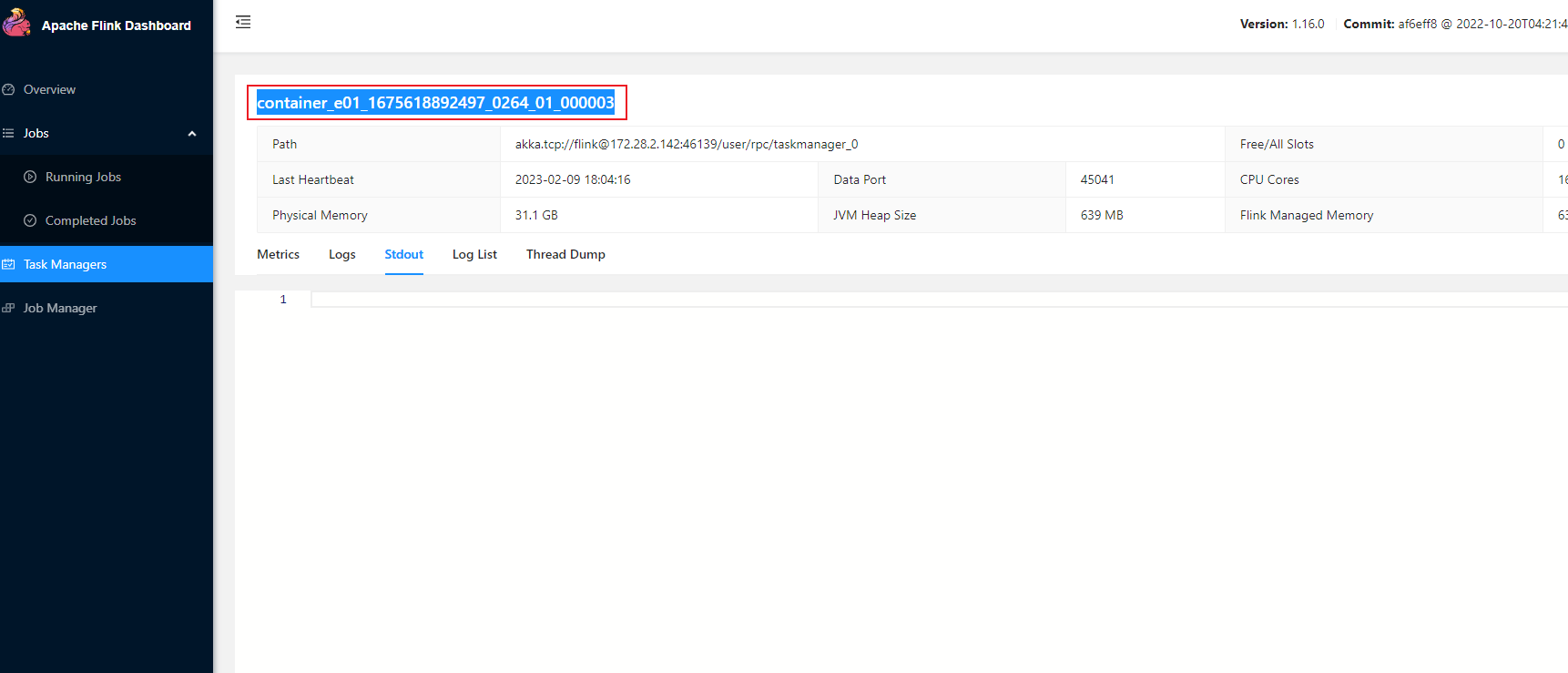Open the Overview page
Screen dimensions: 1568x673
point(49,89)
